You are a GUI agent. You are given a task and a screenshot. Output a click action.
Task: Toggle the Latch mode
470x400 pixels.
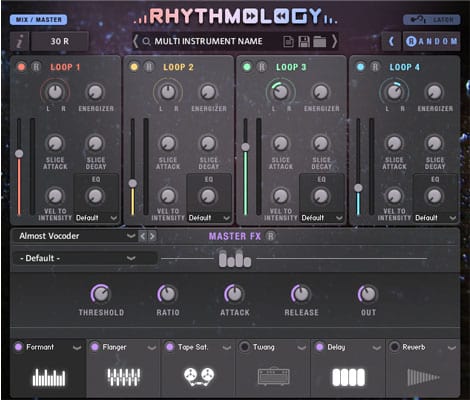click(x=432, y=20)
